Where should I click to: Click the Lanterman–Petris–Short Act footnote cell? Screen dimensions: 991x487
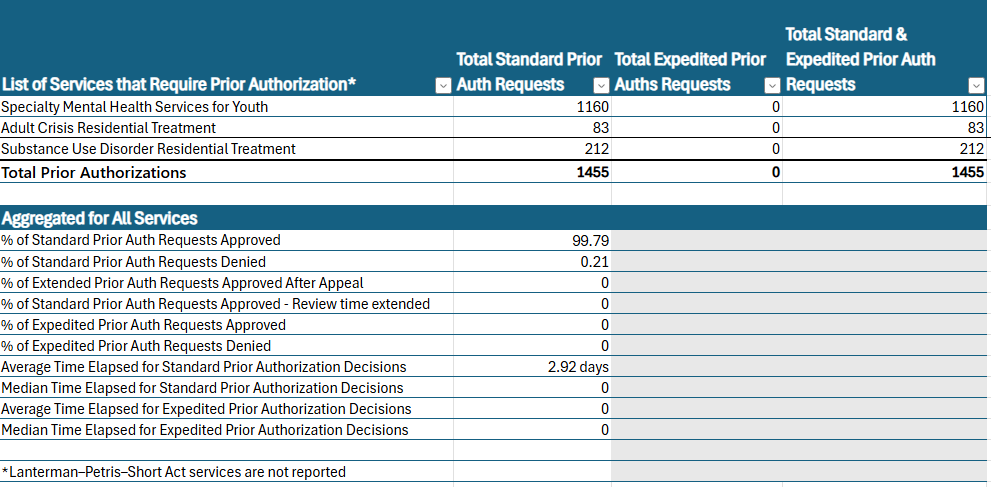click(x=174, y=472)
